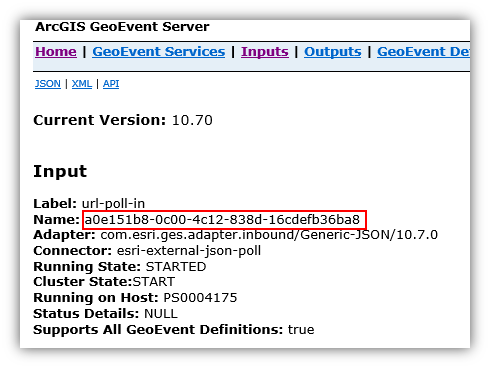Viewport: 490px width, 368px height.
Task: Click the Supports All GeoEvent Definitions true value
Action: click(x=301, y=330)
